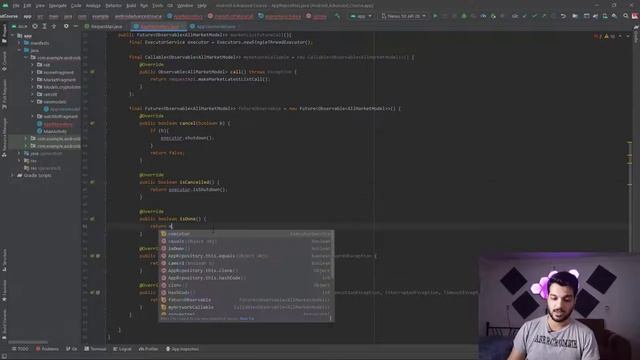Viewport: 640px width, 360px height.
Task: Click the link at the autocomplete popup footer
Action: click(247, 318)
